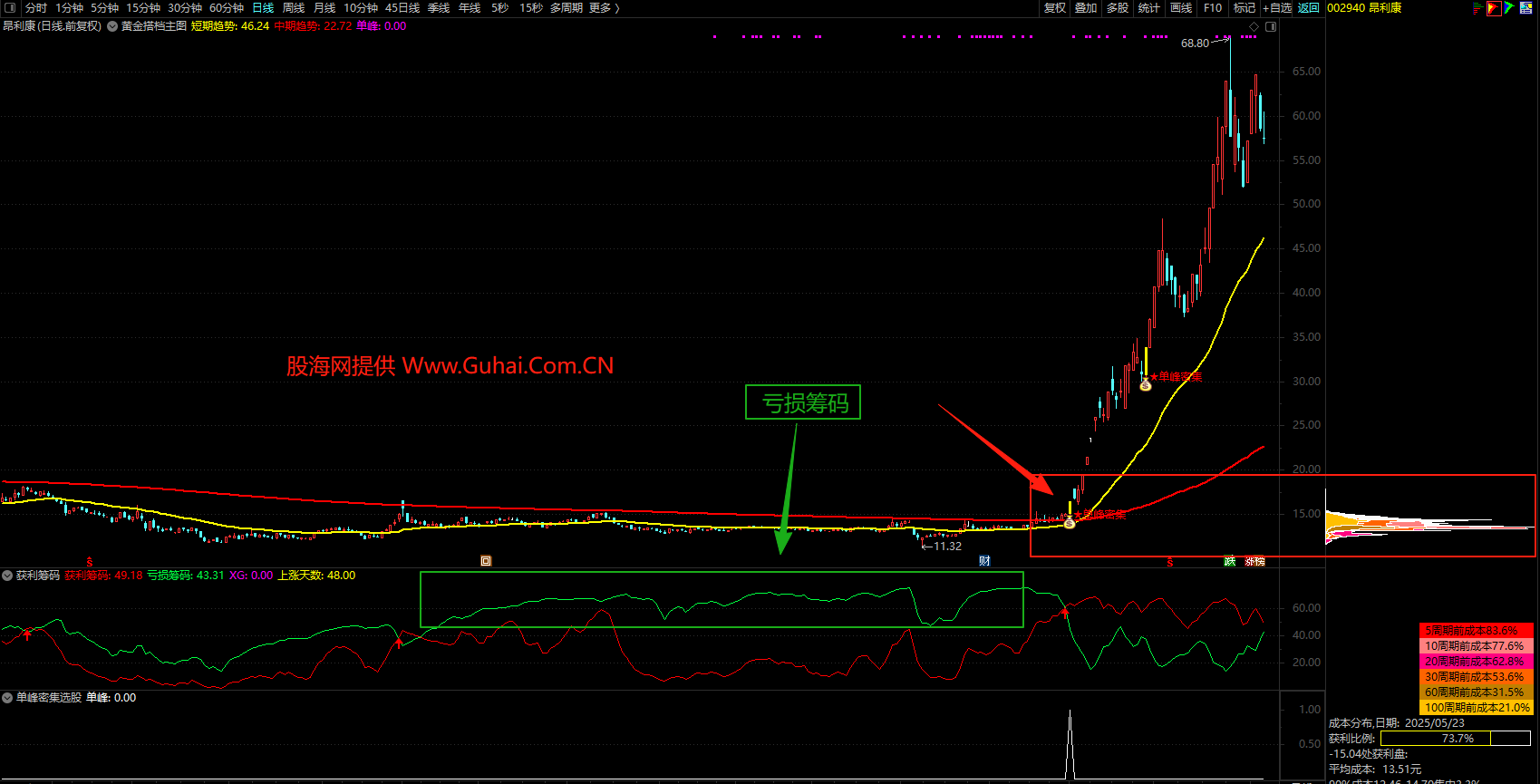Viewport: 1540px width, 784px height.
Task: Select the 月线 monthly period tab
Action: pyautogui.click(x=324, y=7)
